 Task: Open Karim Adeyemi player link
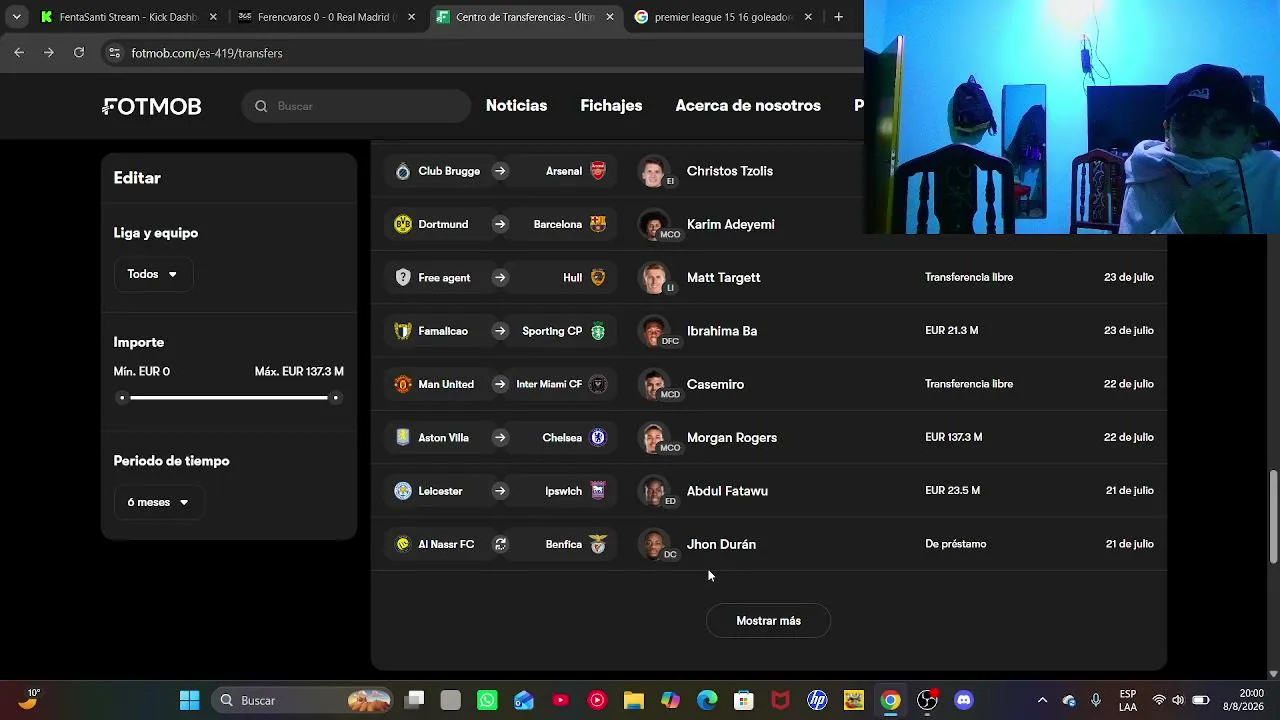point(731,224)
